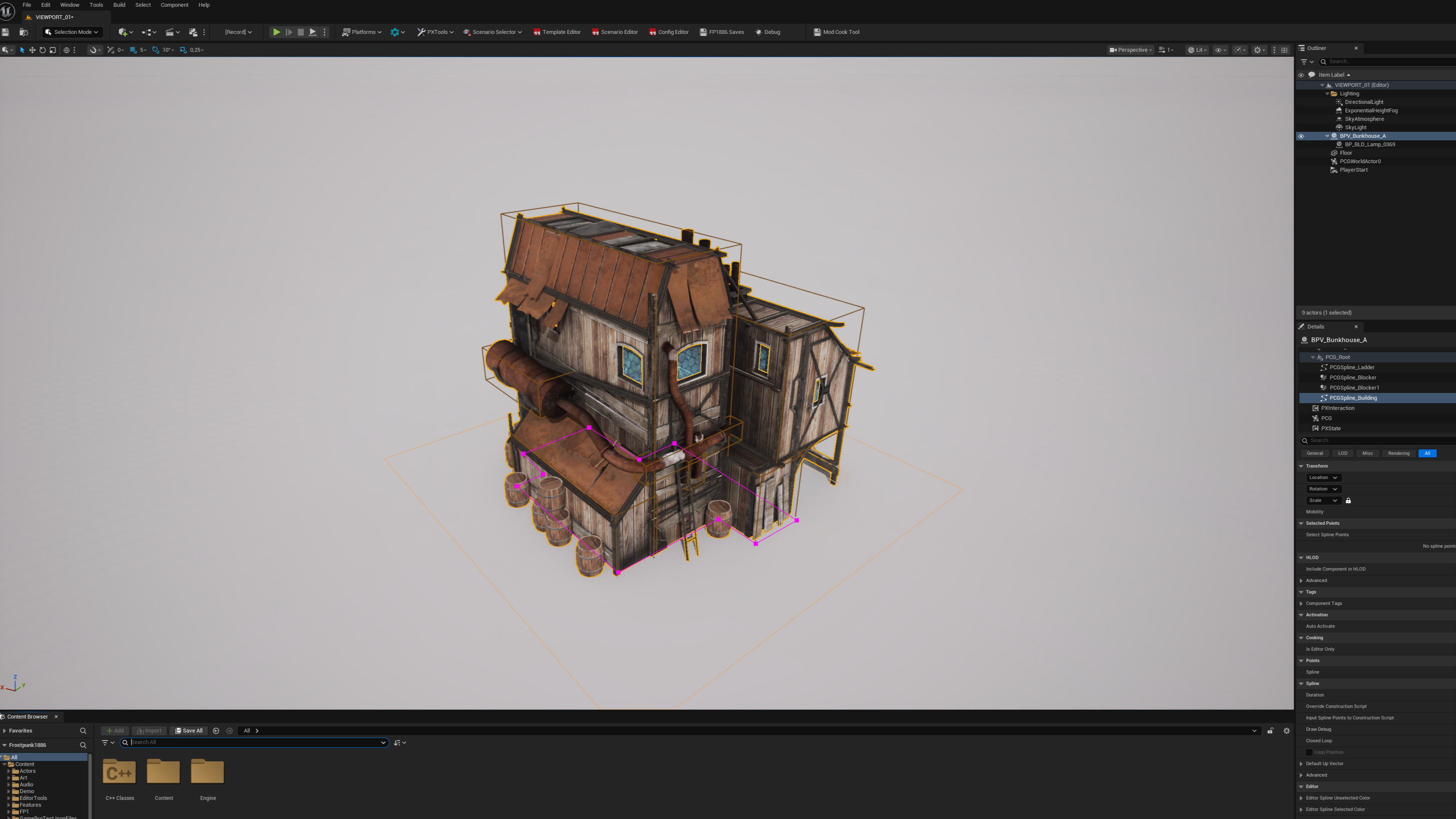This screenshot has height=819, width=1456.
Task: Collapse the Lighting folder in Outliner
Action: [1327, 94]
